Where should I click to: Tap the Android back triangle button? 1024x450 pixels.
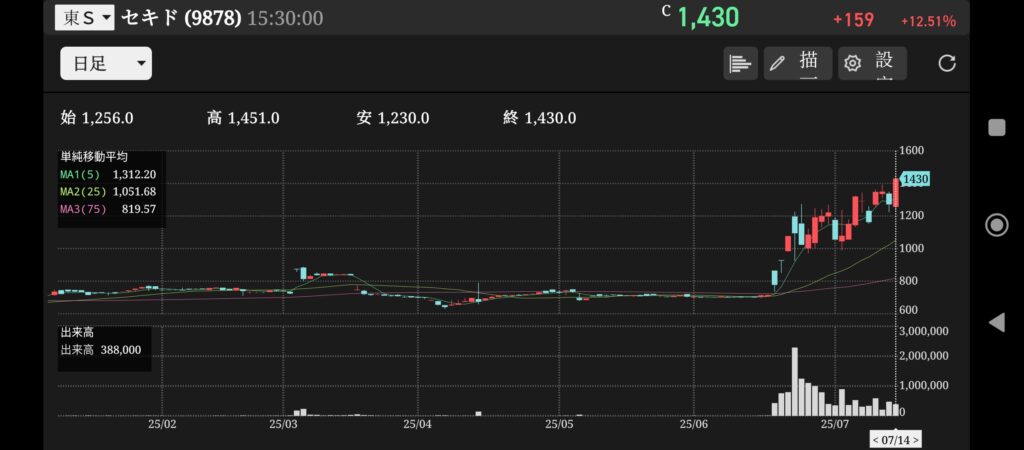click(x=997, y=322)
